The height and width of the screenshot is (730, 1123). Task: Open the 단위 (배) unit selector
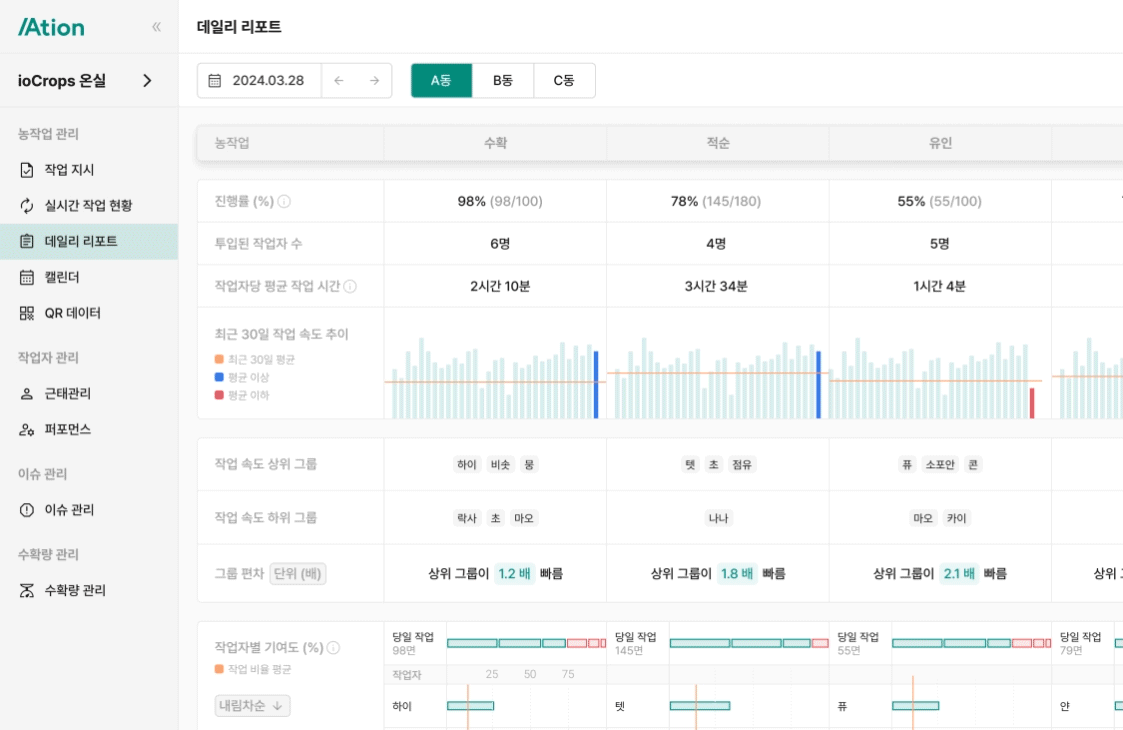(298, 574)
